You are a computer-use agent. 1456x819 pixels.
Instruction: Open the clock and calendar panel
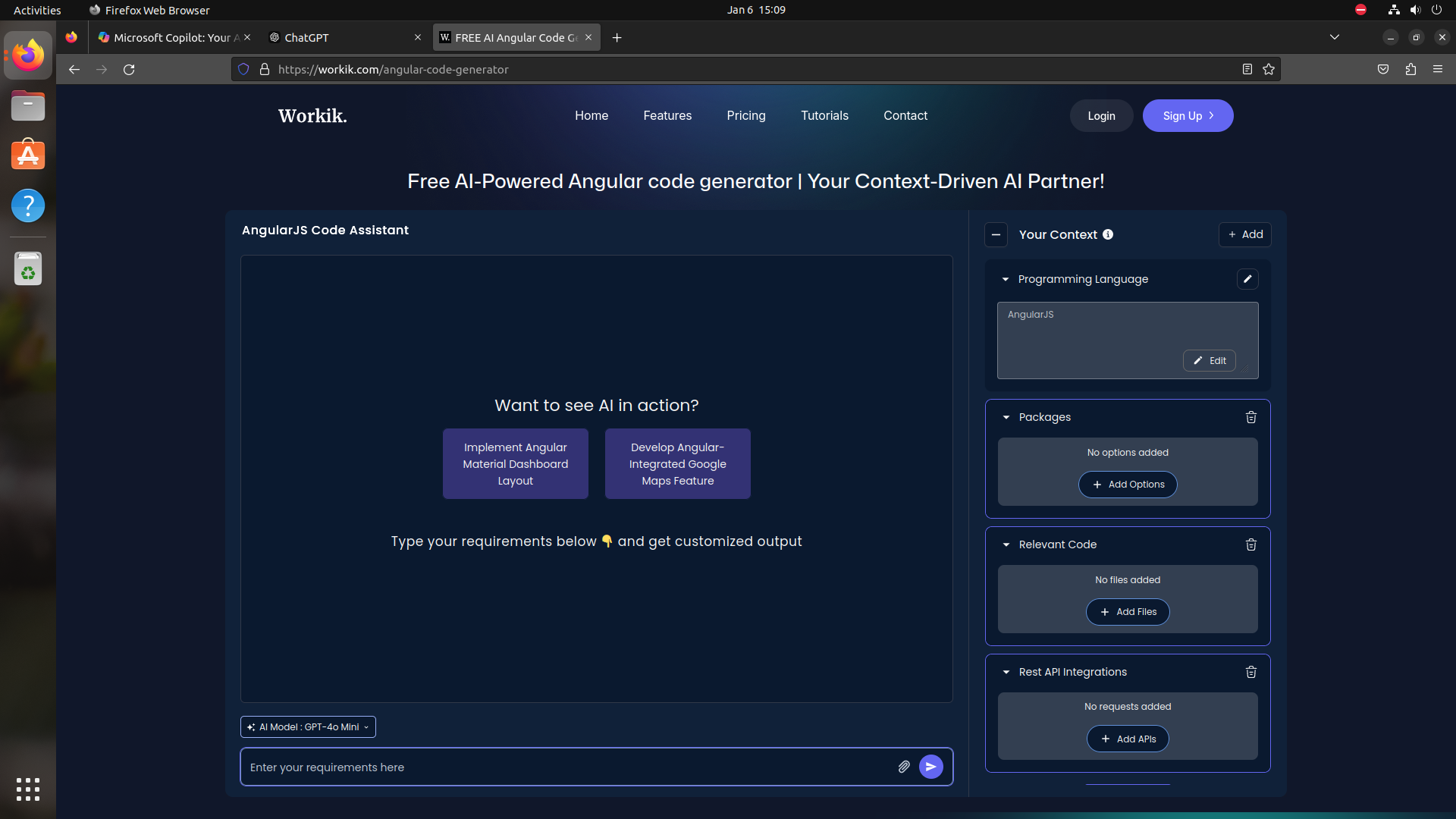(756, 10)
